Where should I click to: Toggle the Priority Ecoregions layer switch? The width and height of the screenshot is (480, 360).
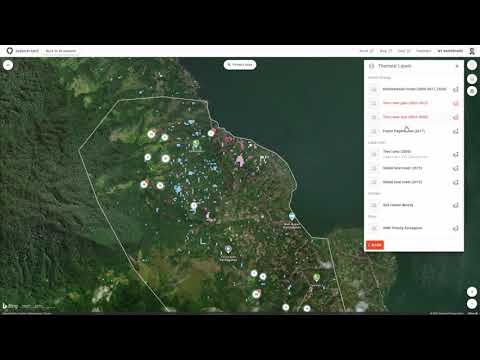click(373, 228)
